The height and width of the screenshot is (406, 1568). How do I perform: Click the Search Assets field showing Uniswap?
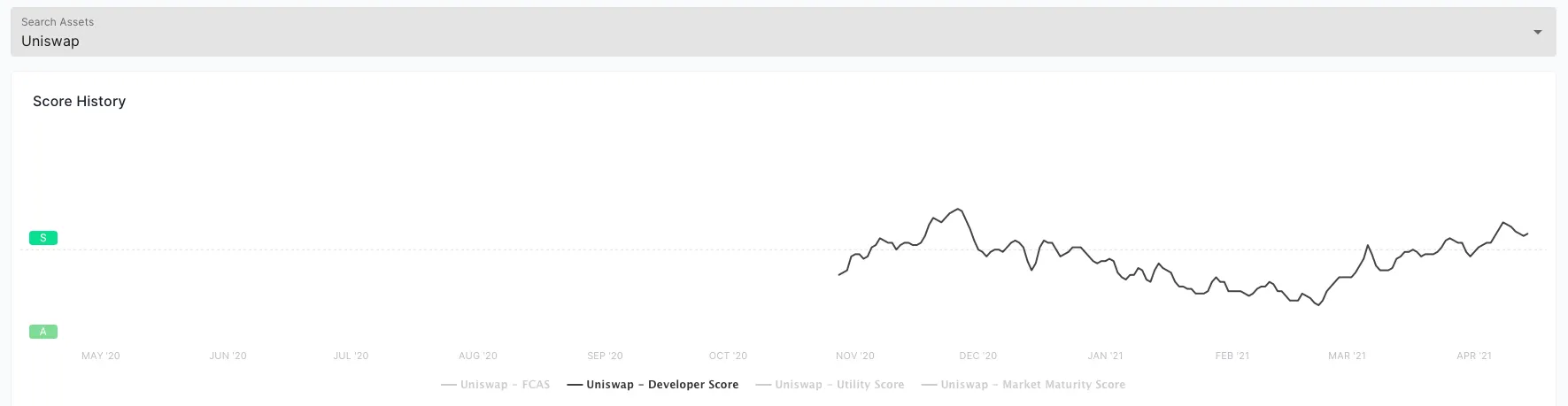(784, 32)
